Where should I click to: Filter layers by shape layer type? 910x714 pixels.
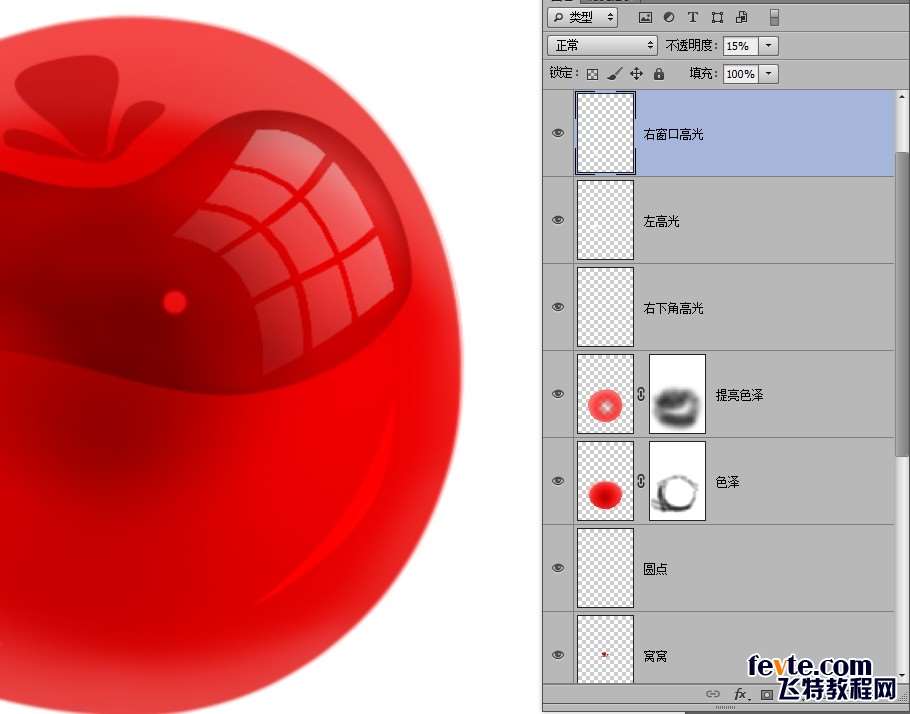(x=717, y=17)
